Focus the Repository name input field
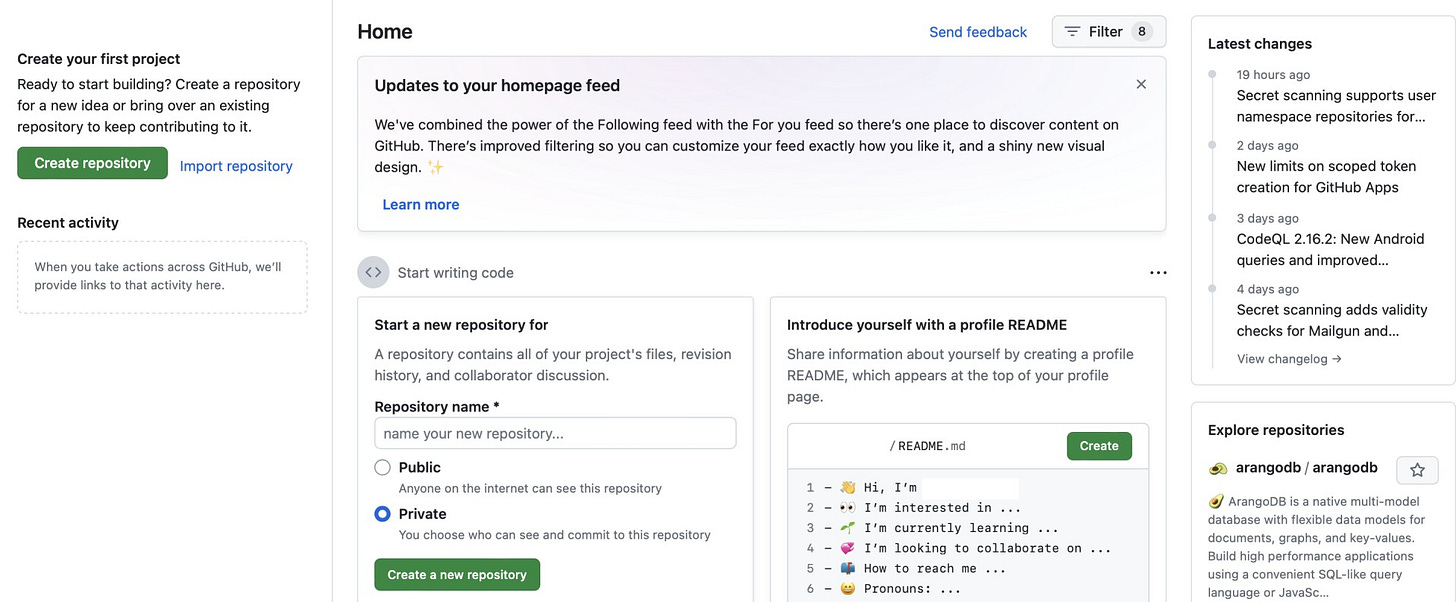Image resolution: width=1456 pixels, height=602 pixels. click(x=555, y=433)
